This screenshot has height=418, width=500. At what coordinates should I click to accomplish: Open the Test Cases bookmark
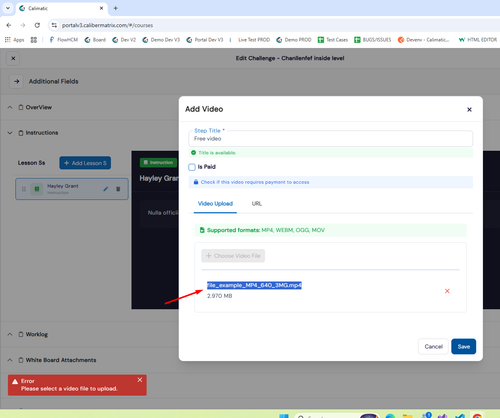tap(333, 40)
